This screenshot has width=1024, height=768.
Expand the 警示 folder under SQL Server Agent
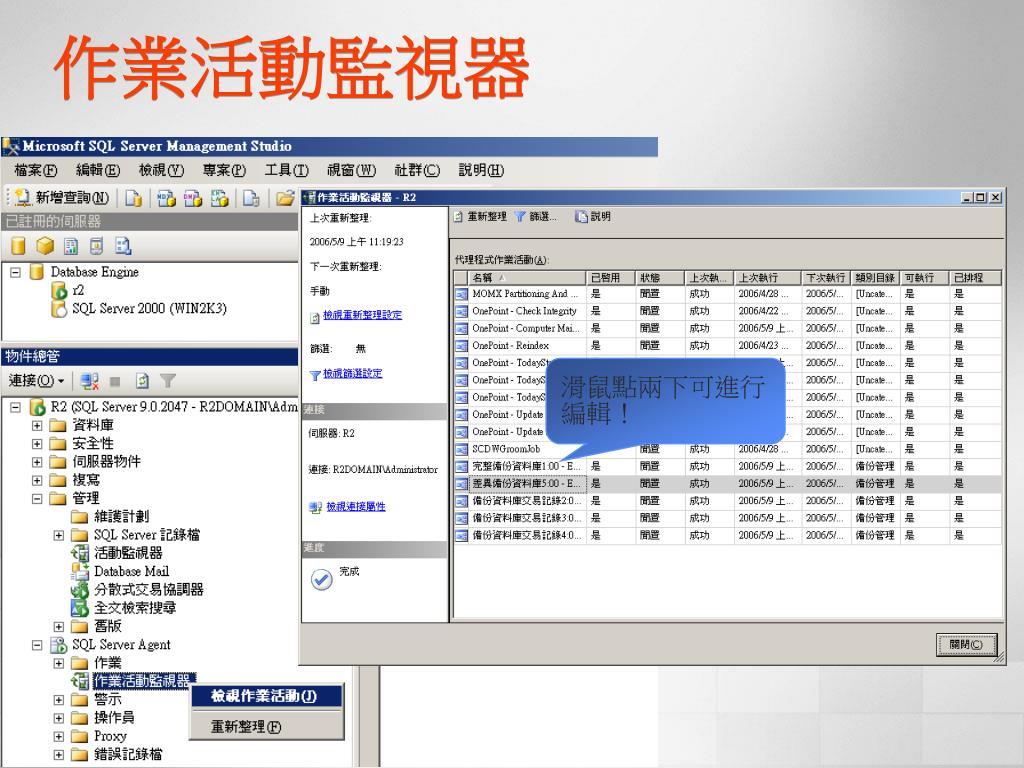tap(59, 699)
